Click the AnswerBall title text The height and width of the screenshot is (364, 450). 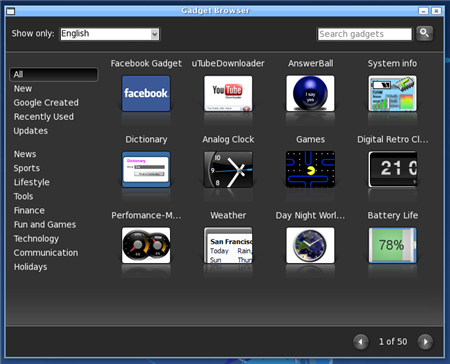click(310, 63)
